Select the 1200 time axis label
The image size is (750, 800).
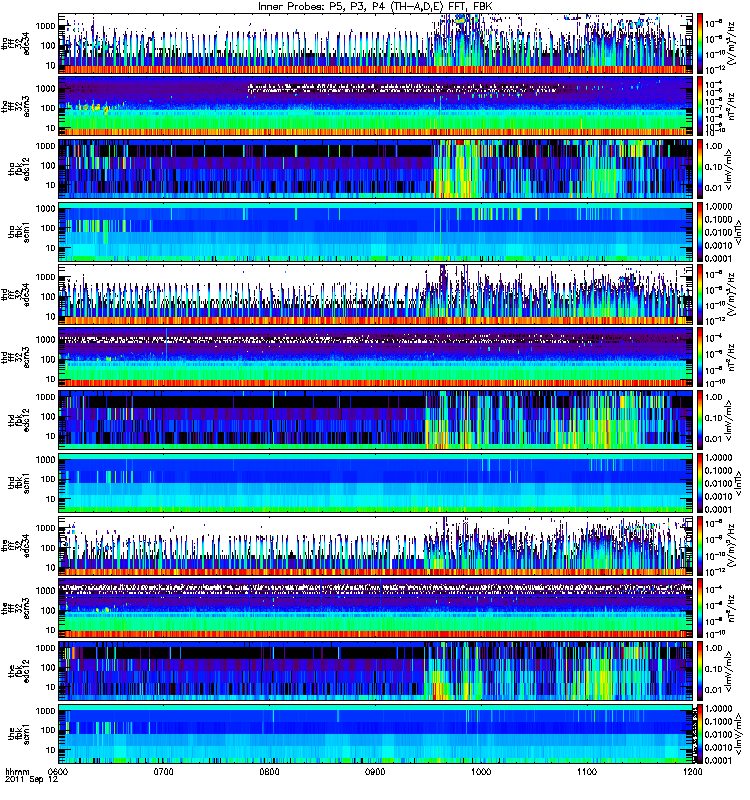tap(692, 771)
